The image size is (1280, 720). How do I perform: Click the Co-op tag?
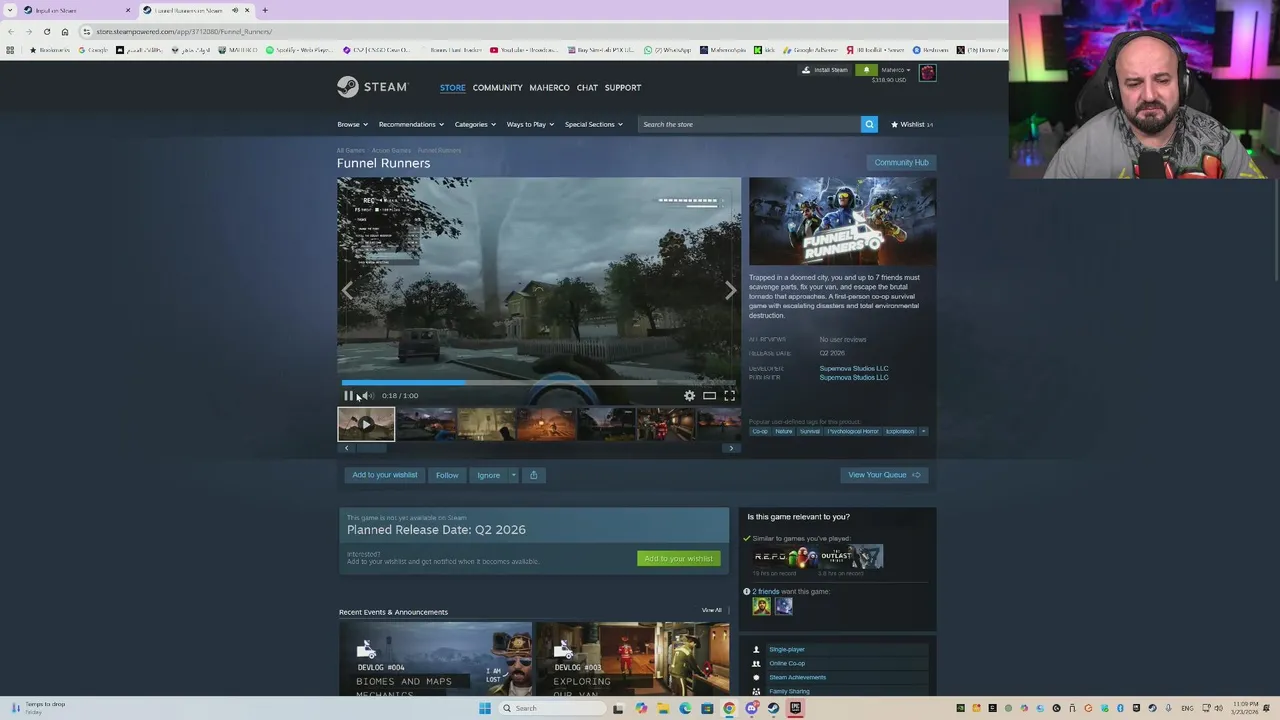point(760,432)
